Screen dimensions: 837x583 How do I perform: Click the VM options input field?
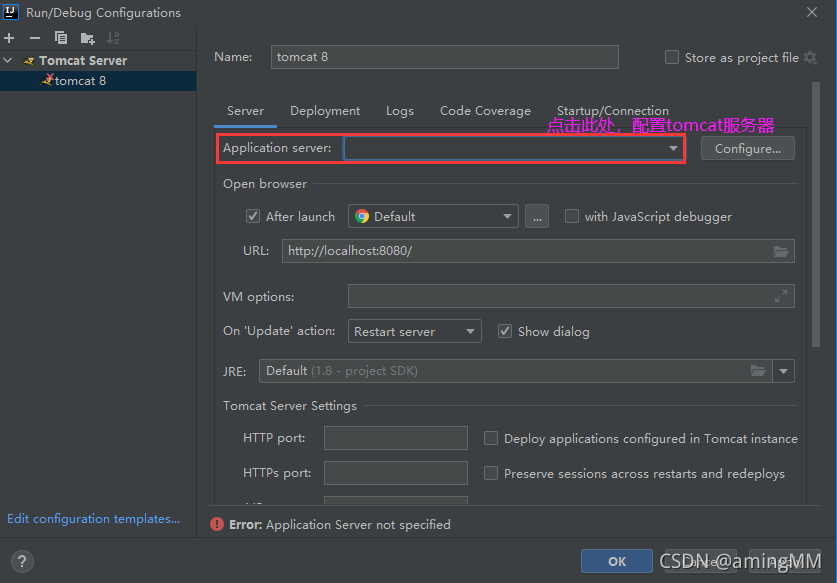coord(571,296)
